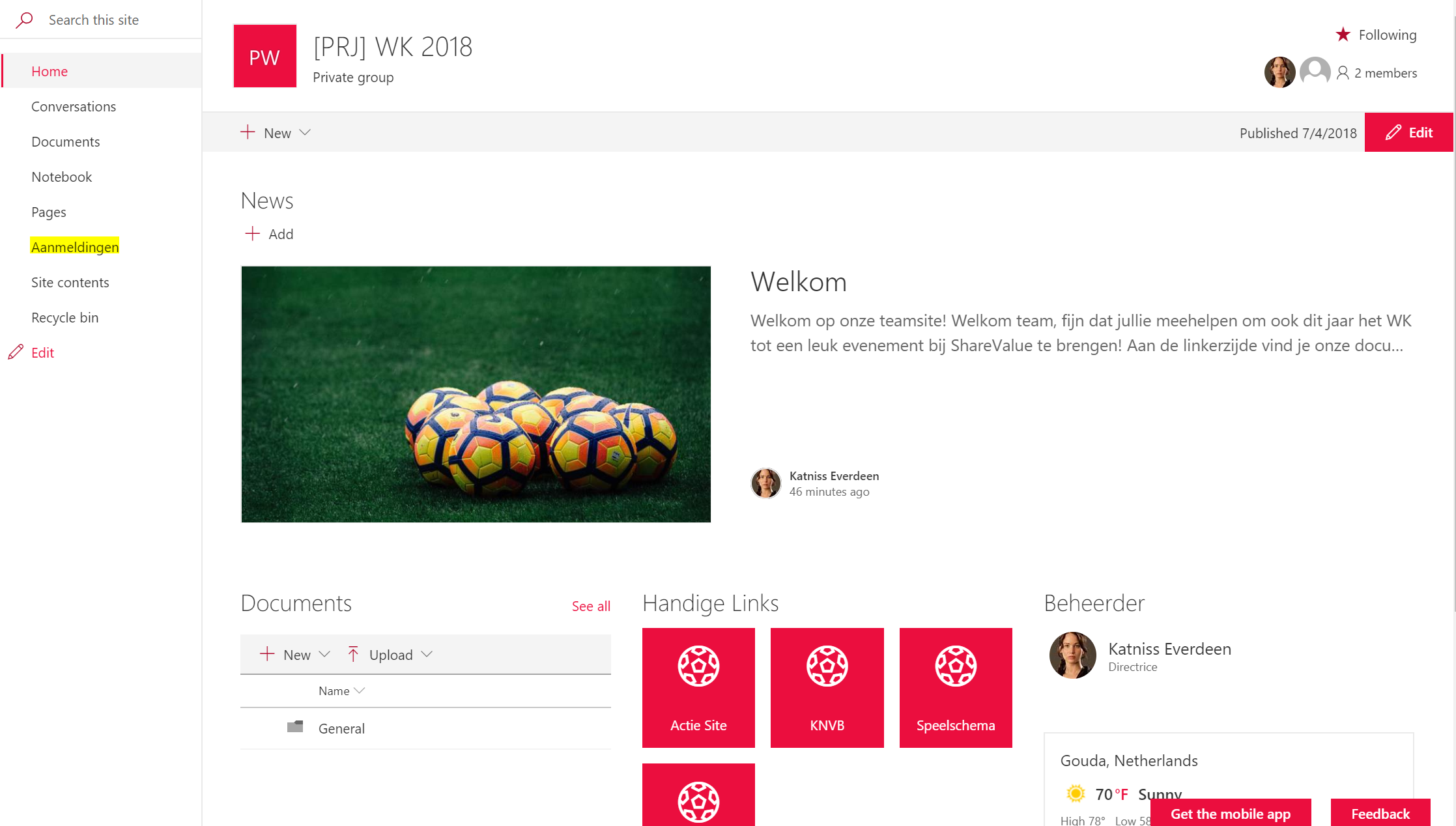Click the soccer balls news thumbnail
The width and height of the screenshot is (1456, 826).
(476, 394)
